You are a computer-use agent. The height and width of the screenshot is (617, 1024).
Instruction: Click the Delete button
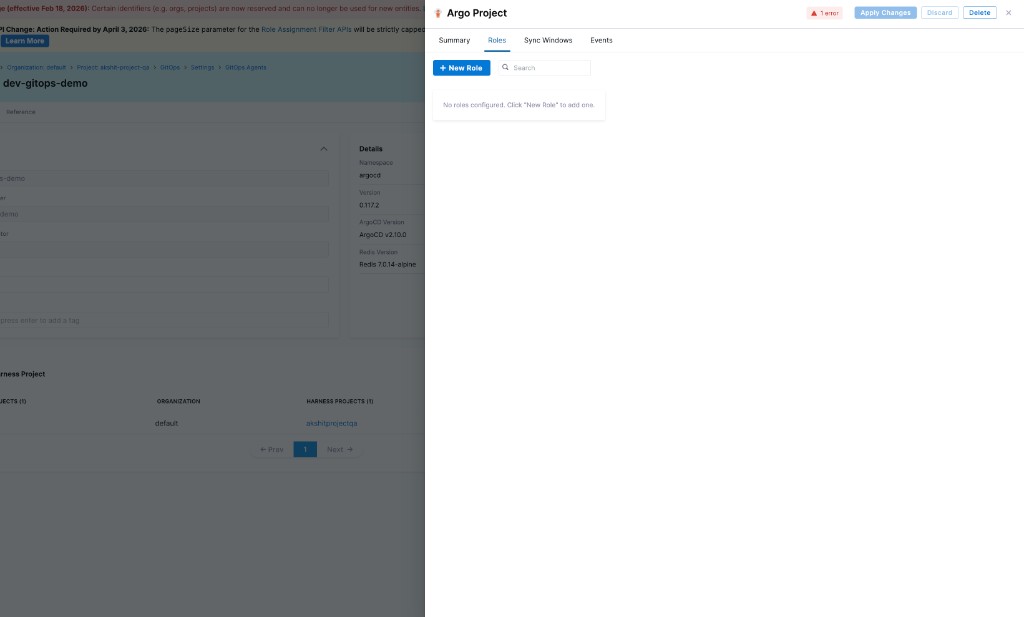coord(980,12)
